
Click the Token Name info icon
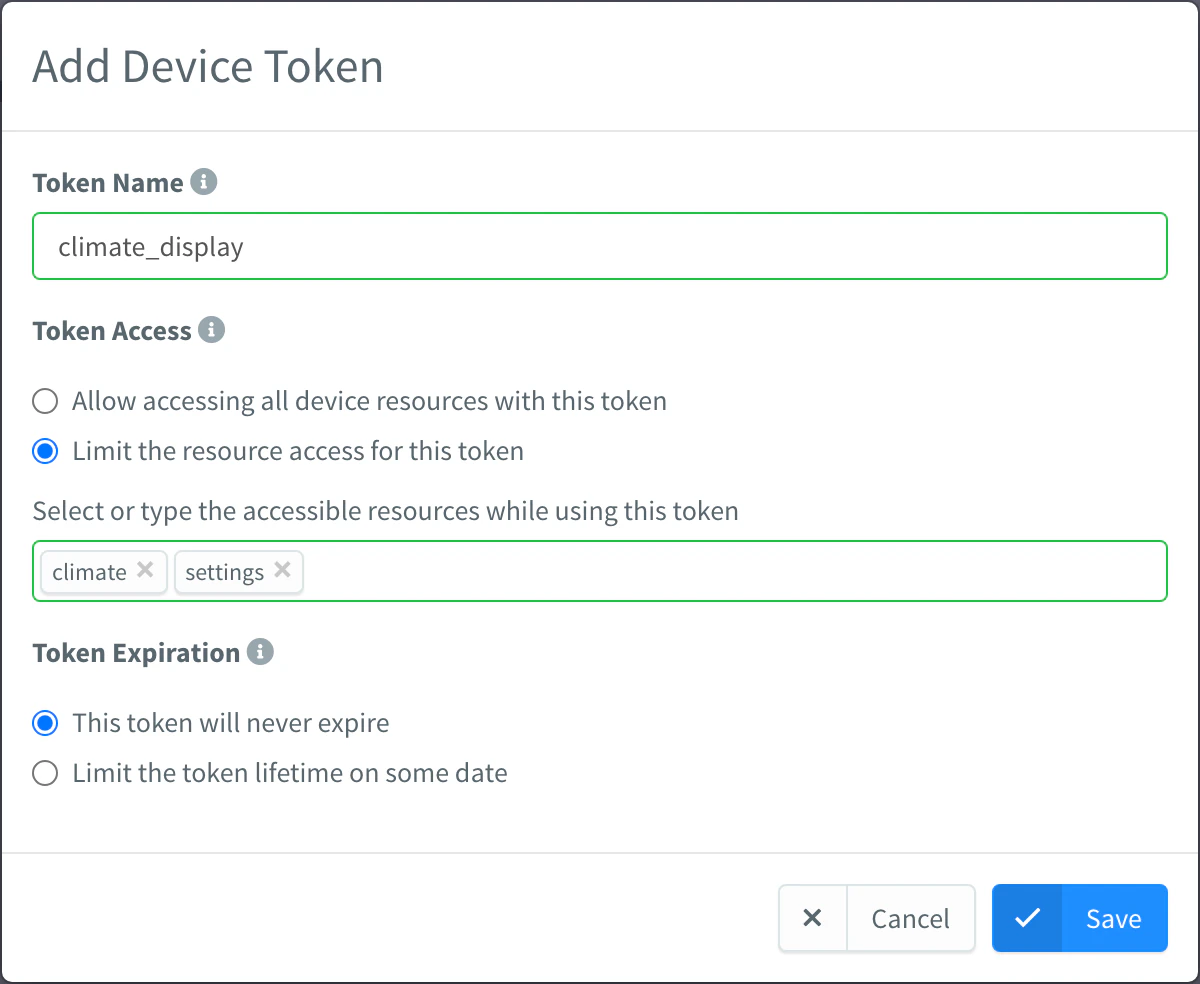pyautogui.click(x=204, y=182)
